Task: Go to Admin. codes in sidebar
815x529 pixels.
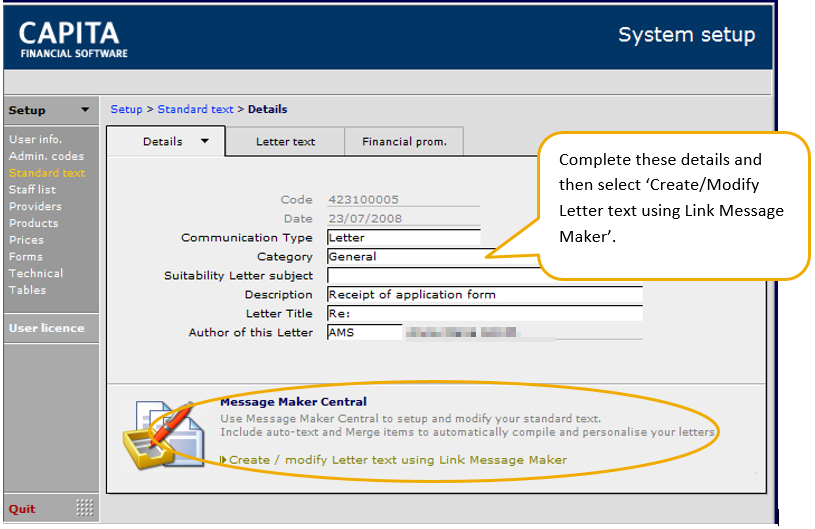Action: coord(46,156)
